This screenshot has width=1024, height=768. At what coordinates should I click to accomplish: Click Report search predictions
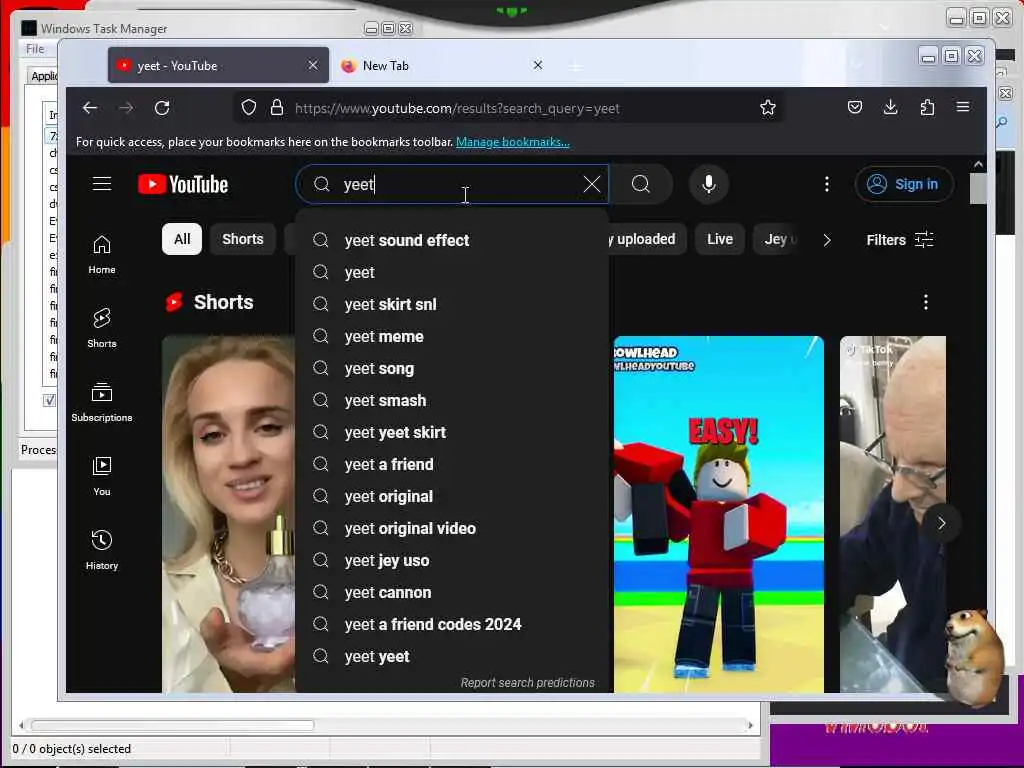coord(528,682)
